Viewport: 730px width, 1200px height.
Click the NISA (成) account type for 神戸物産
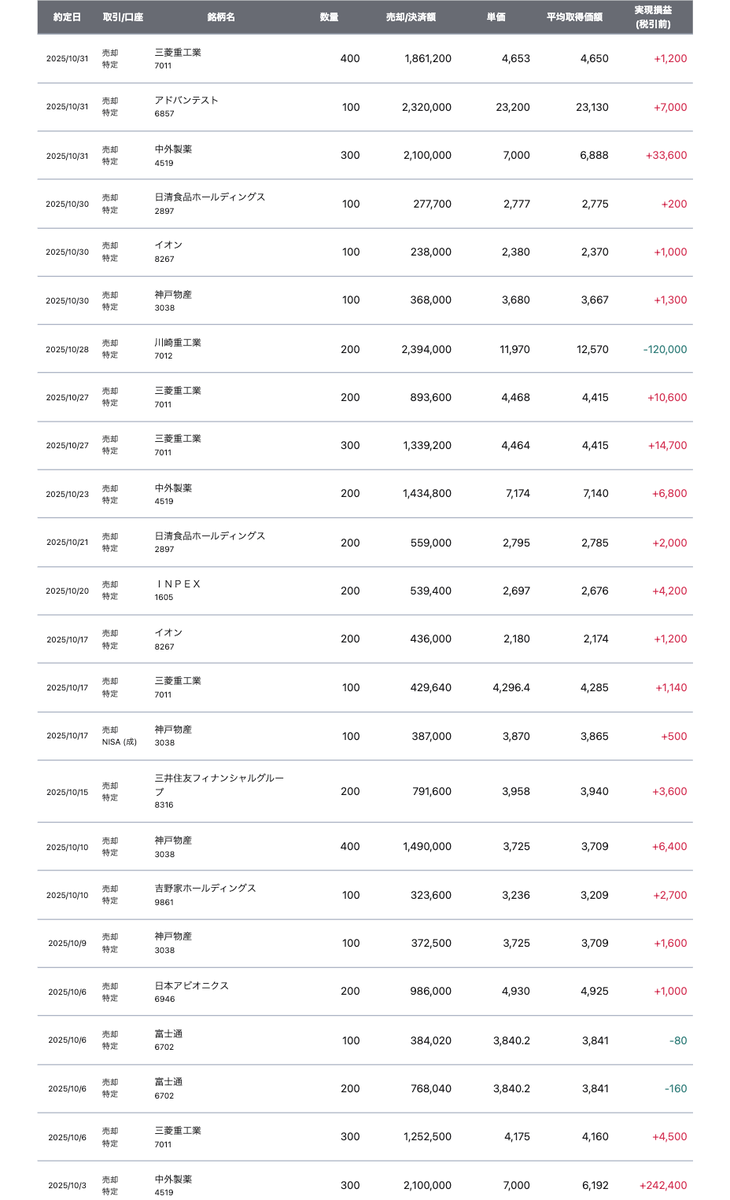tap(119, 743)
